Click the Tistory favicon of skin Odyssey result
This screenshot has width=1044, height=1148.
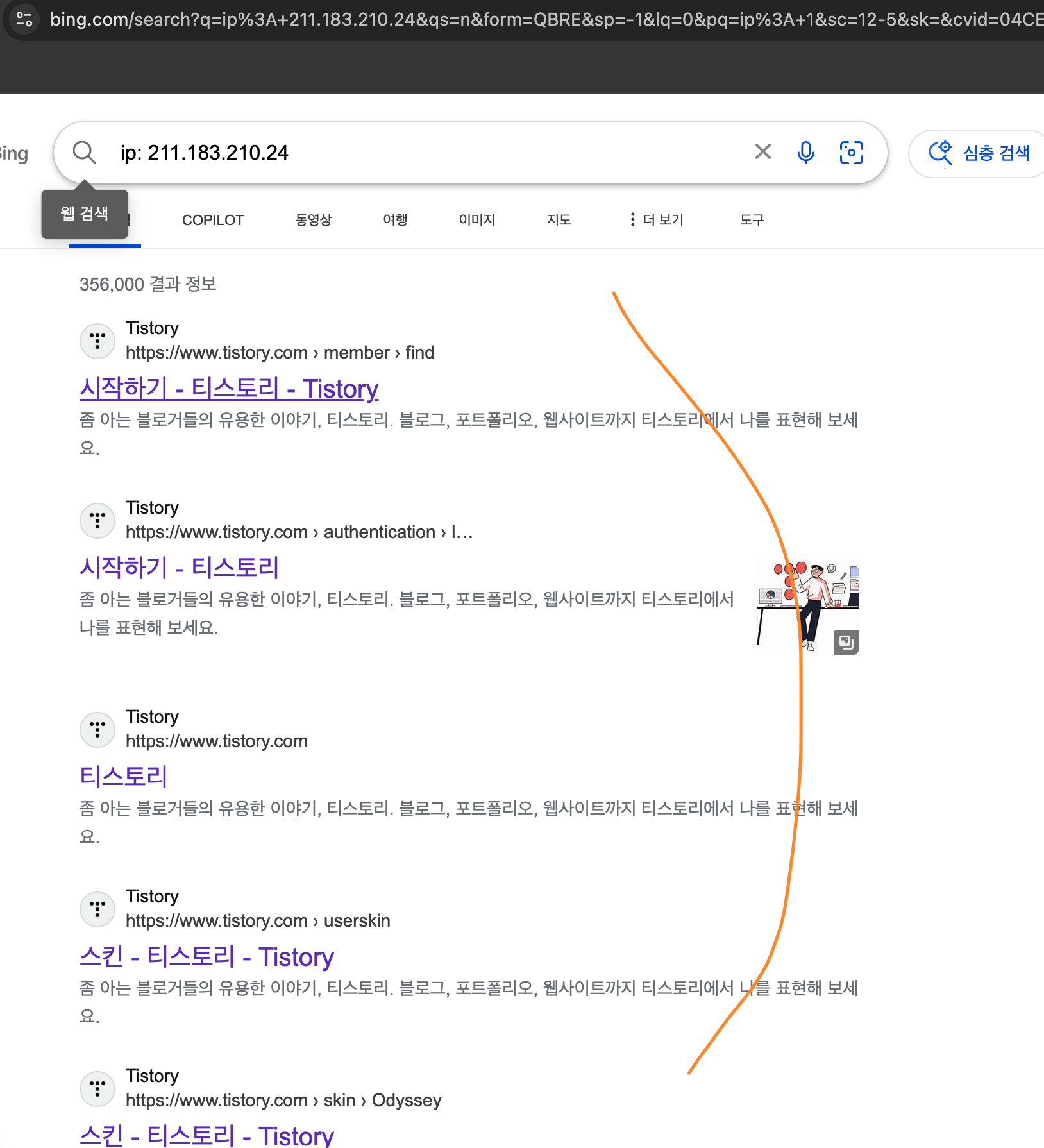click(x=97, y=1088)
